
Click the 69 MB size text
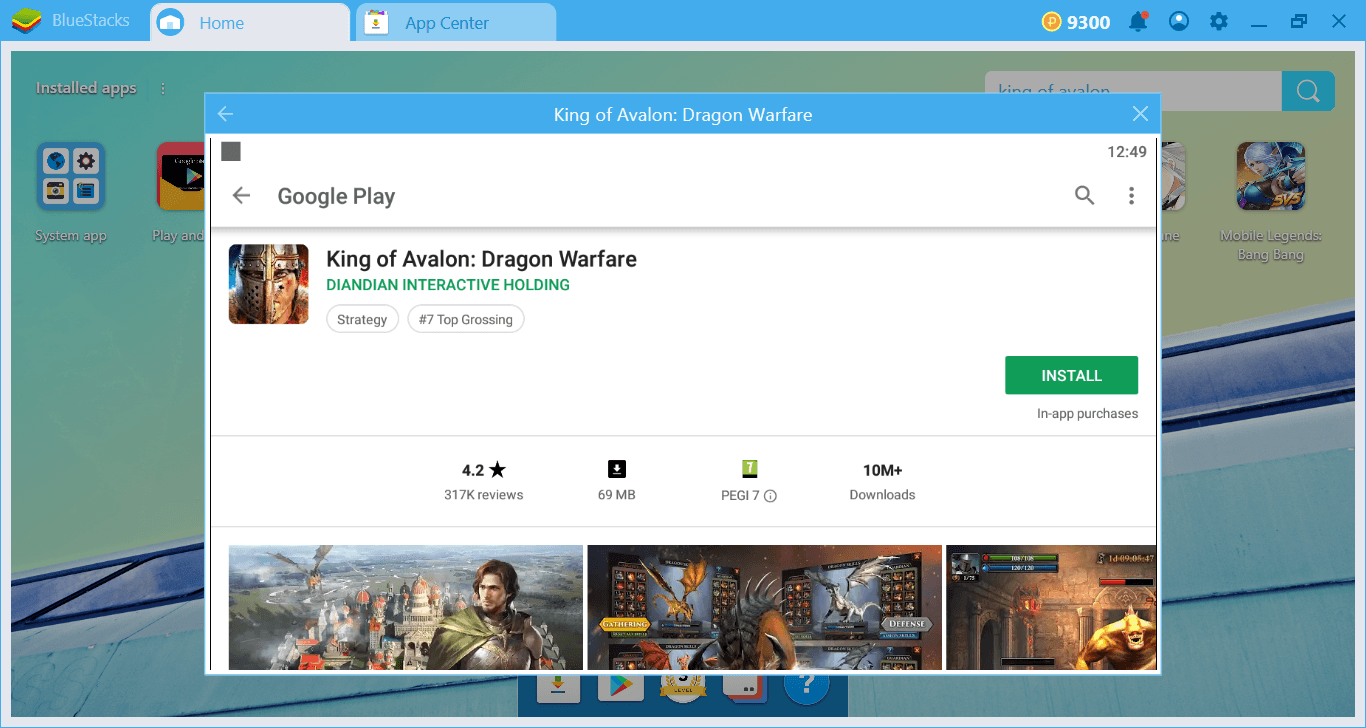(x=617, y=495)
